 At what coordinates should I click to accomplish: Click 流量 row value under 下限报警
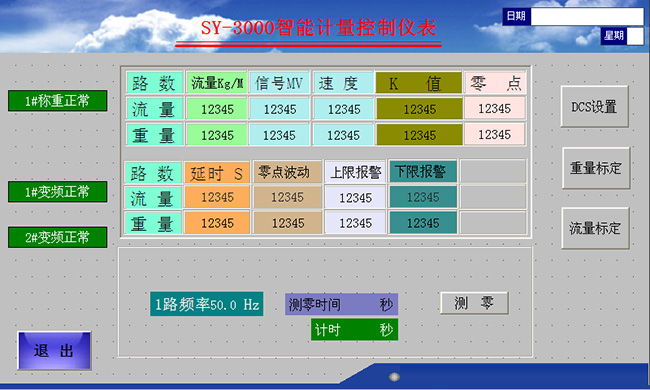click(423, 197)
